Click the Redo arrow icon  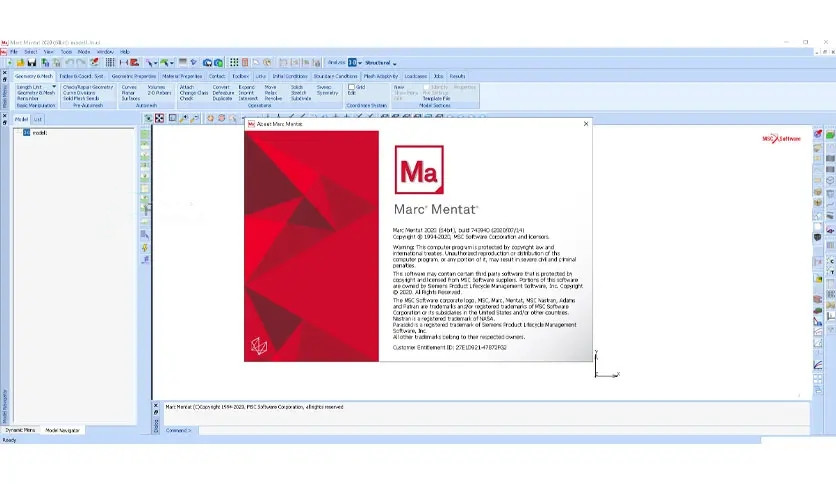81,62
